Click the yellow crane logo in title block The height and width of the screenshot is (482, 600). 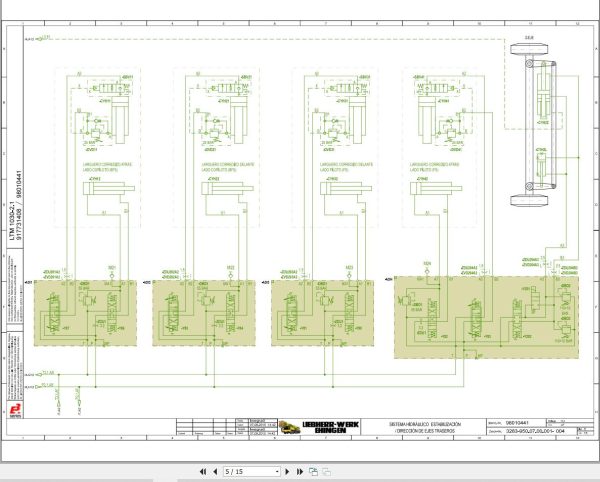(x=290, y=427)
